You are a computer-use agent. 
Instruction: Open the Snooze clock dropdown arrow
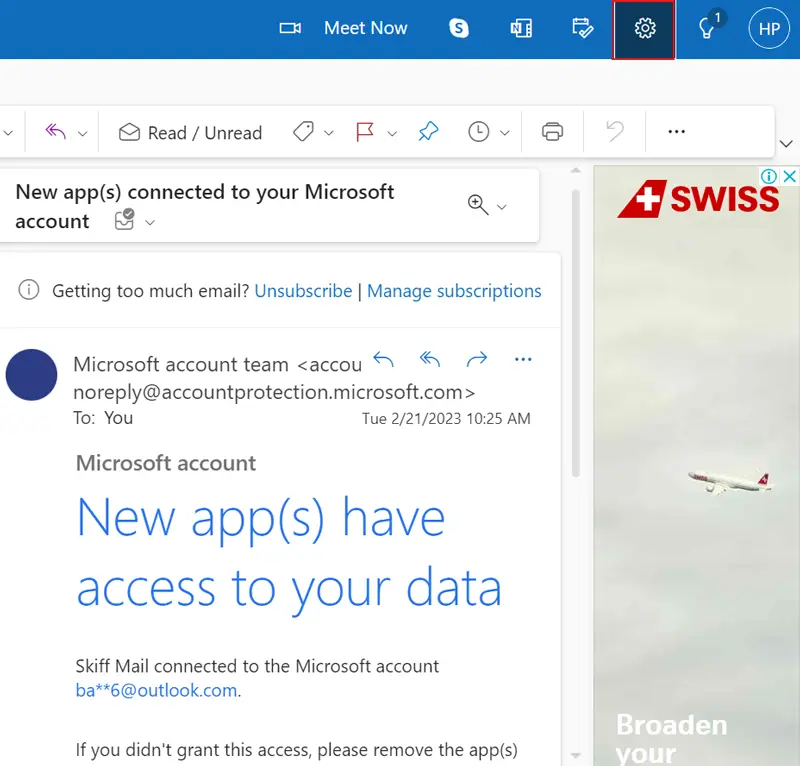(505, 133)
